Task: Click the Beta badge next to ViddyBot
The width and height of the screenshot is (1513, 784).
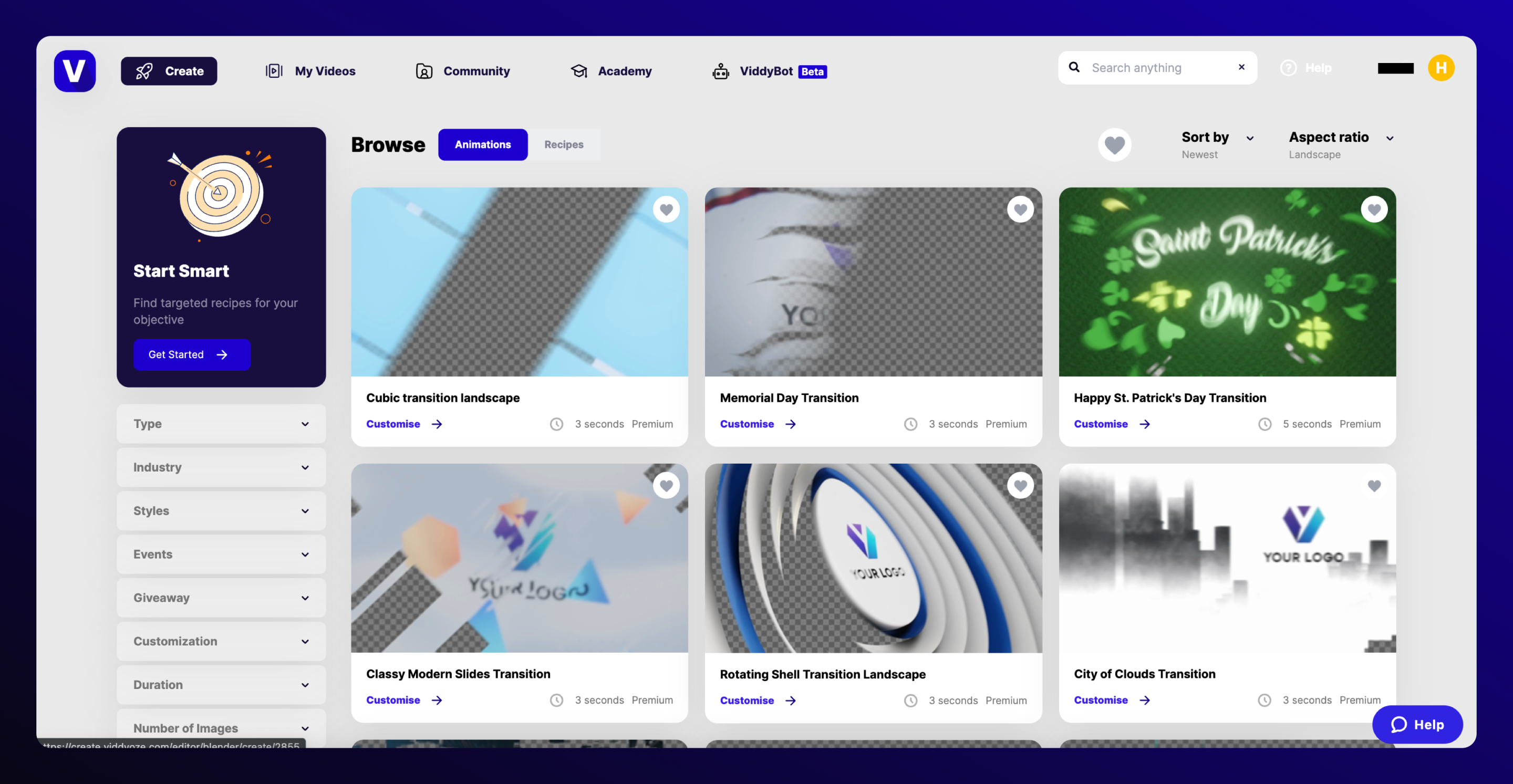Action: 812,71
